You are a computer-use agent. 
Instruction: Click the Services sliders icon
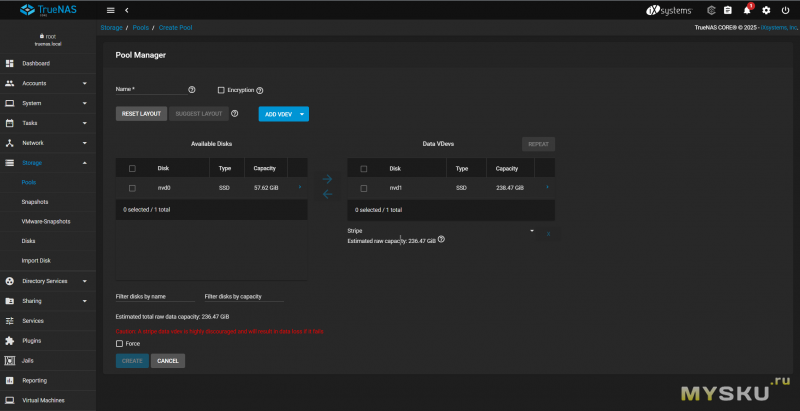pos(9,321)
